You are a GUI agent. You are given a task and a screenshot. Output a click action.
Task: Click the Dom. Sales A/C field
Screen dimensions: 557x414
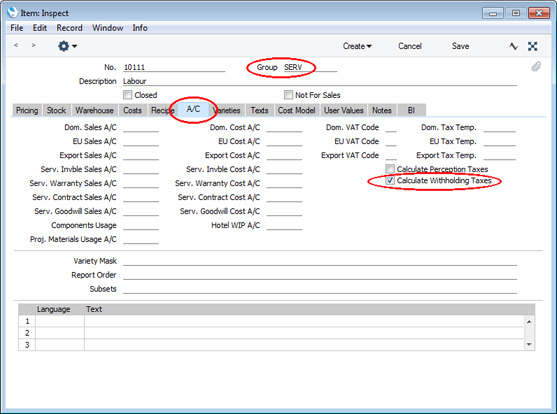pyautogui.click(x=141, y=127)
